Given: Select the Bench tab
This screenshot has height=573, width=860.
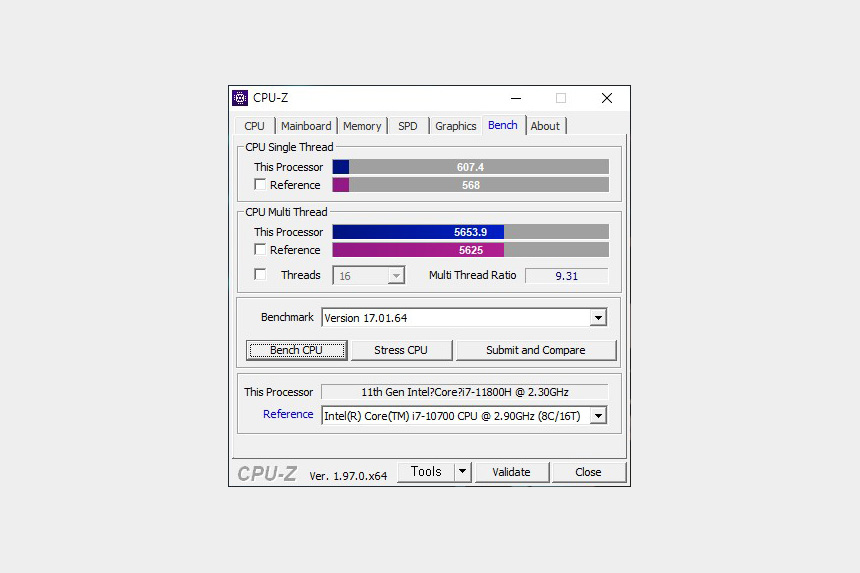Looking at the screenshot, I should (x=502, y=125).
